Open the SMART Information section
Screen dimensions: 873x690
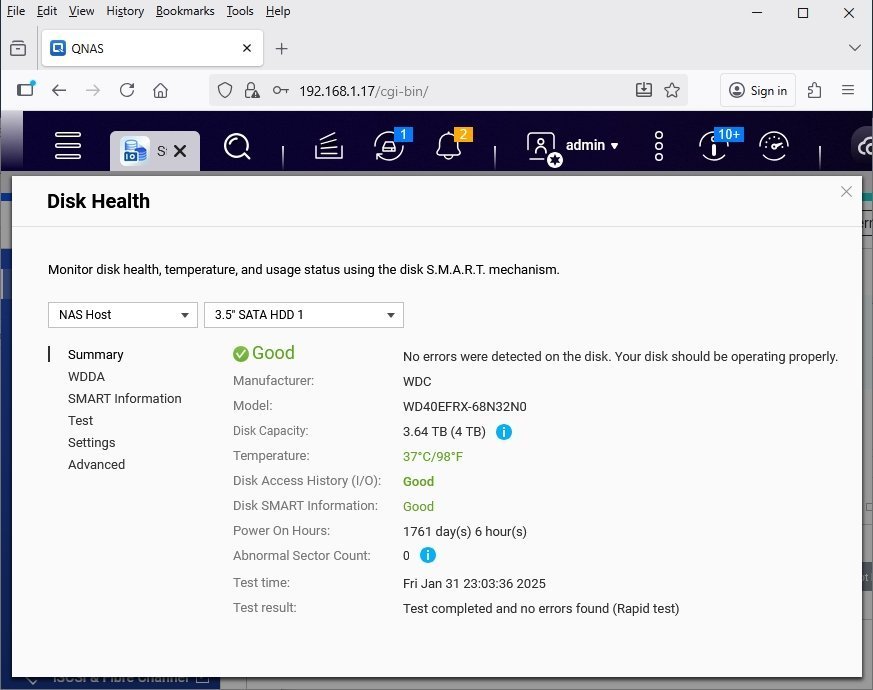point(124,399)
